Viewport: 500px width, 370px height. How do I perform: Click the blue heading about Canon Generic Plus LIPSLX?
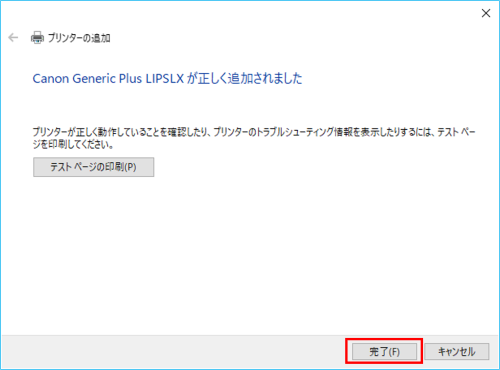coord(167,79)
